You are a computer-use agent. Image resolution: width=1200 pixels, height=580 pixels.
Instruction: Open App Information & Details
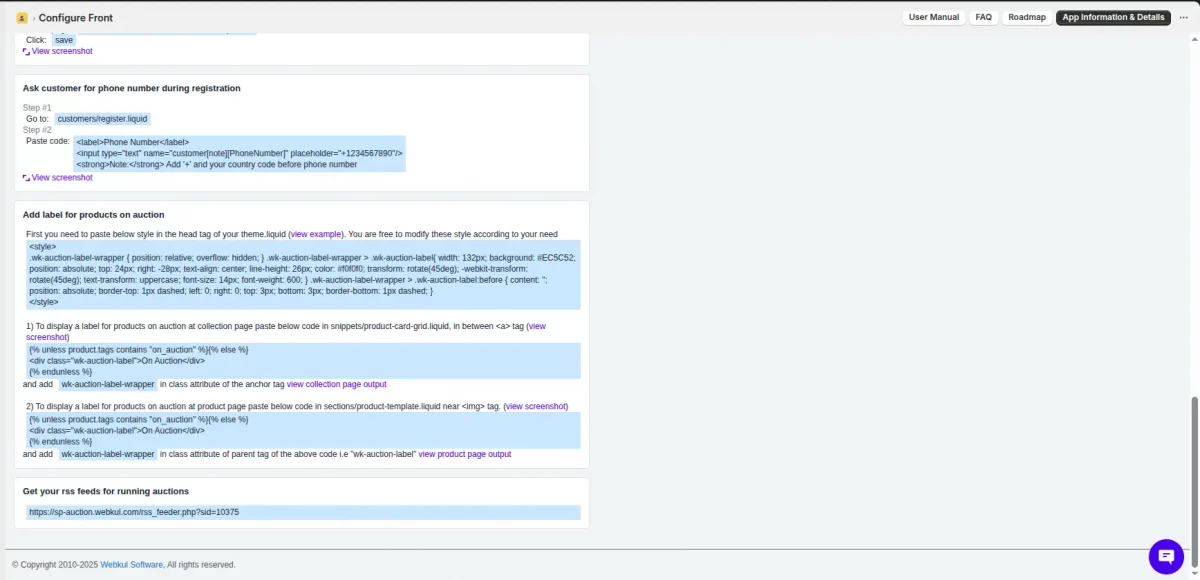[x=1113, y=17]
